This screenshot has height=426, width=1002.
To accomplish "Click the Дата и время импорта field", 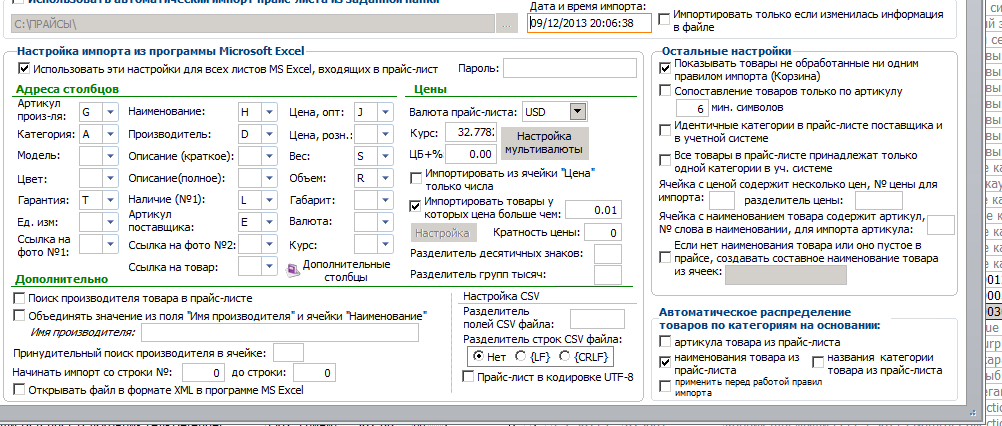I will coord(589,23).
